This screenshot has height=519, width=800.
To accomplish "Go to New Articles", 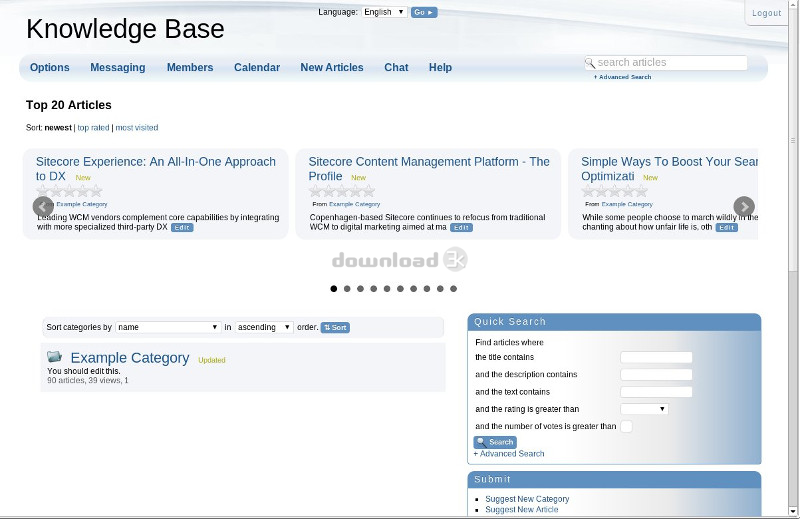I will [332, 67].
